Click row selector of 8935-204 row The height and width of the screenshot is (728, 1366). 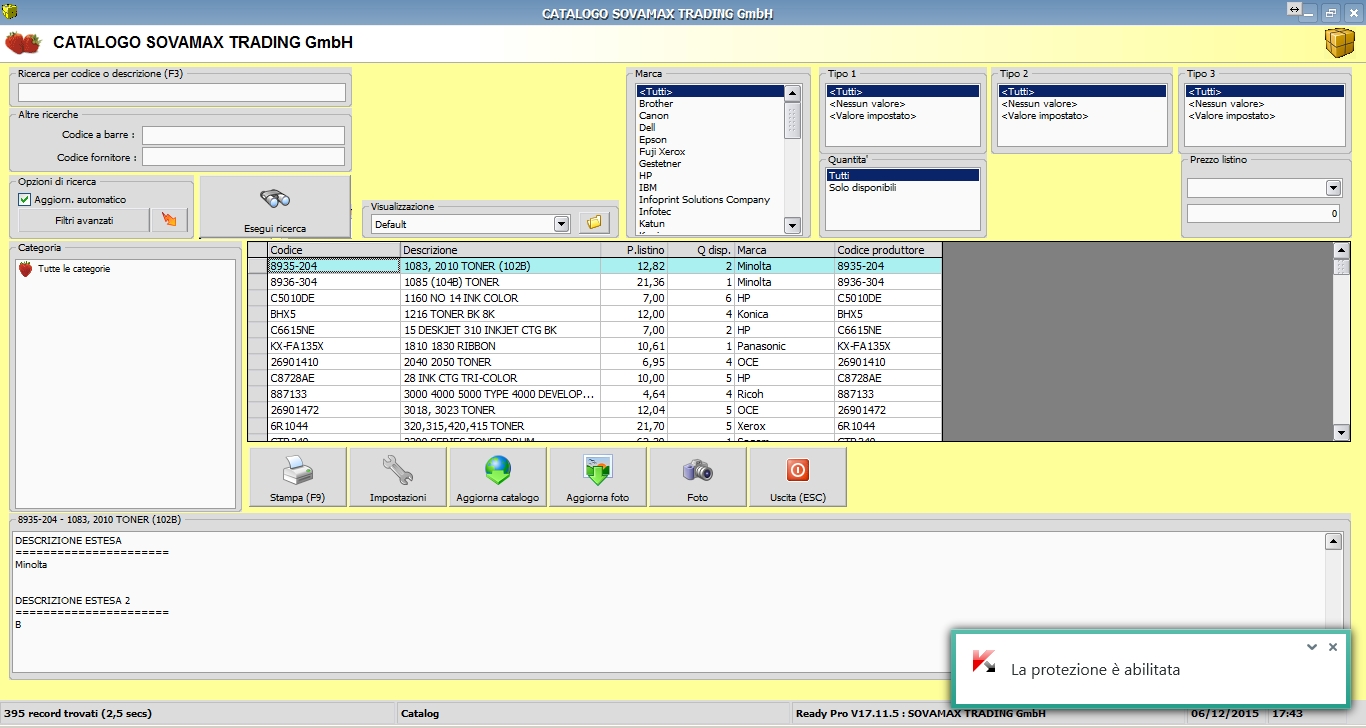(258, 266)
